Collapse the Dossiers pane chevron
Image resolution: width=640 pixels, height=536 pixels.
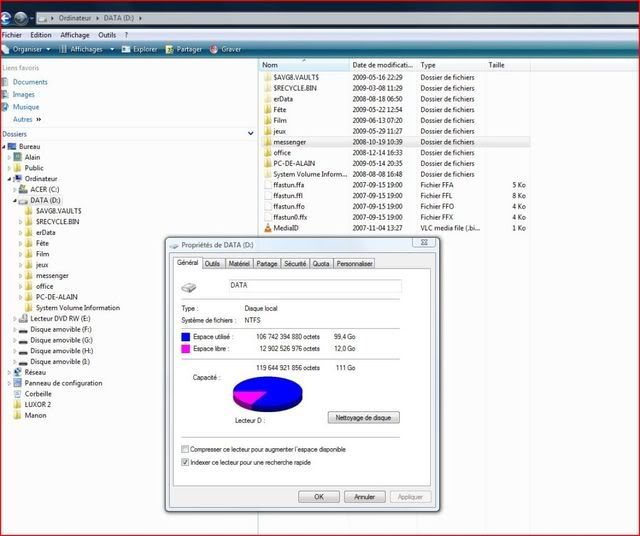(251, 133)
